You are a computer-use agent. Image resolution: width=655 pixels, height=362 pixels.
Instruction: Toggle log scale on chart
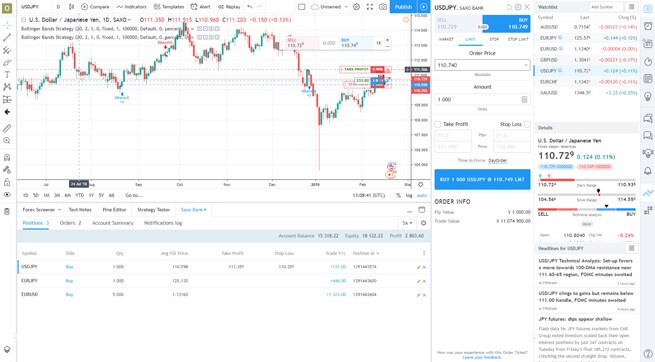coord(409,195)
